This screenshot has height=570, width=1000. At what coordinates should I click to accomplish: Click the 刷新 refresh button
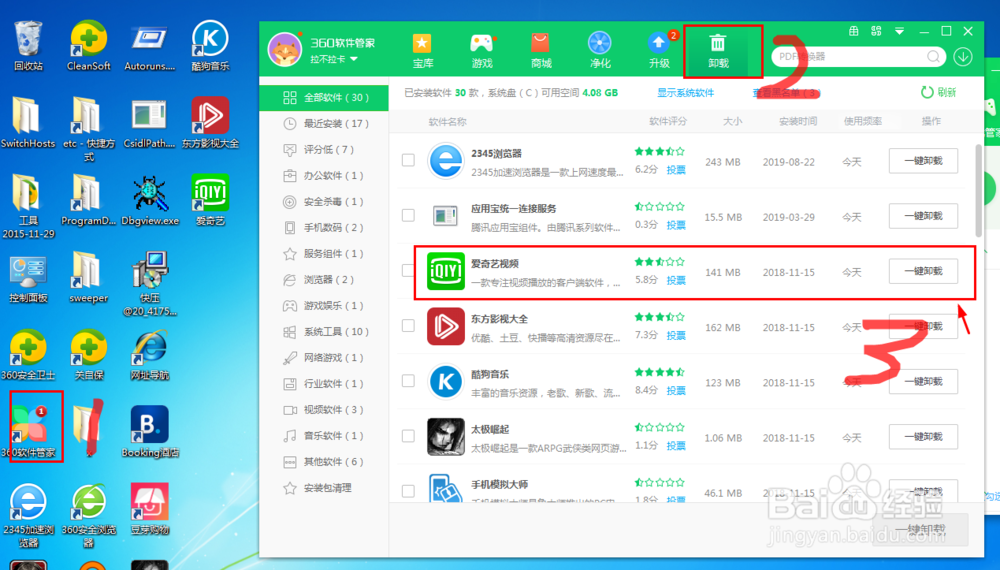[x=938, y=92]
